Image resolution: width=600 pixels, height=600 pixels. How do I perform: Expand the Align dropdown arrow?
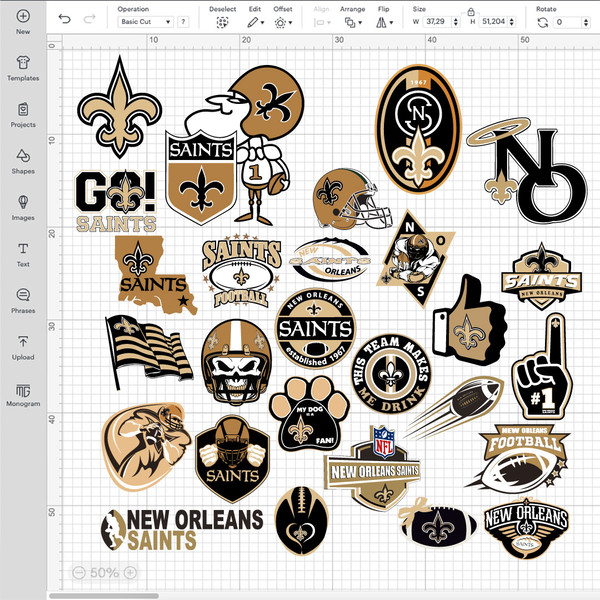tap(329, 23)
